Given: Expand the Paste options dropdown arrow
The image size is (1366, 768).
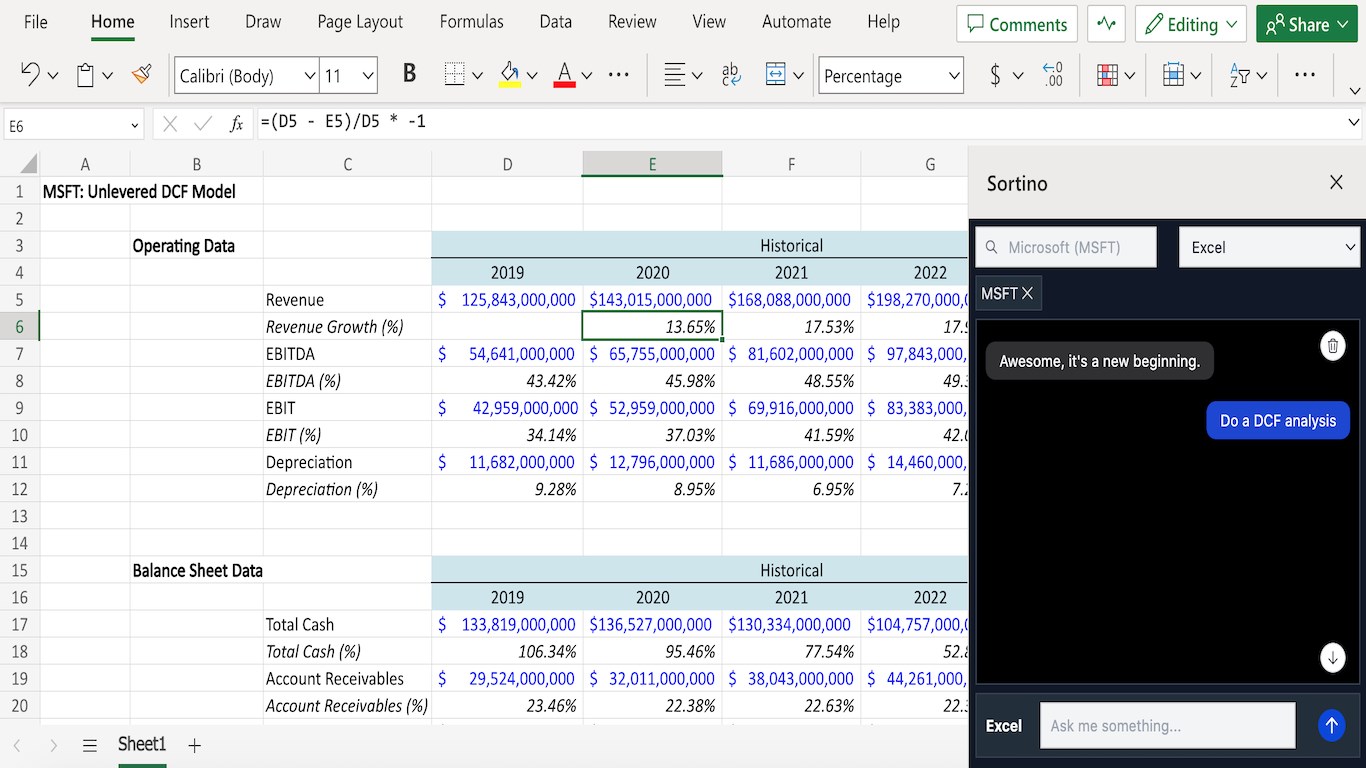Looking at the screenshot, I should 107,76.
